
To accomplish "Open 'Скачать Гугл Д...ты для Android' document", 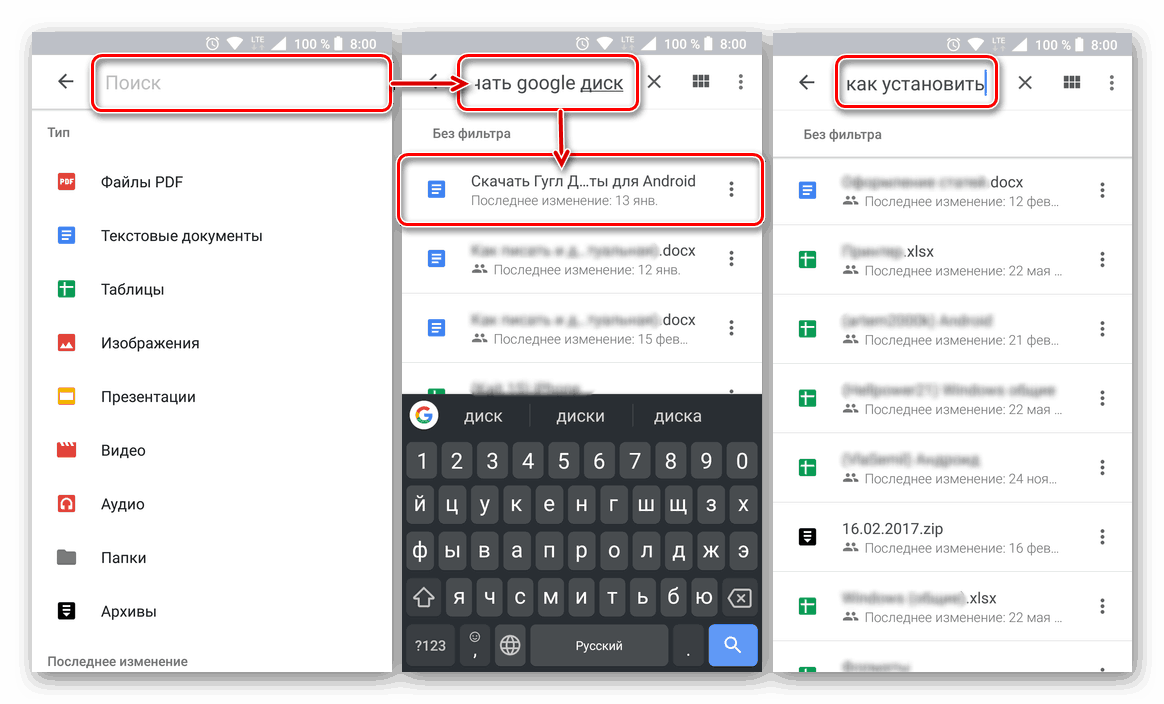I will (581, 190).
